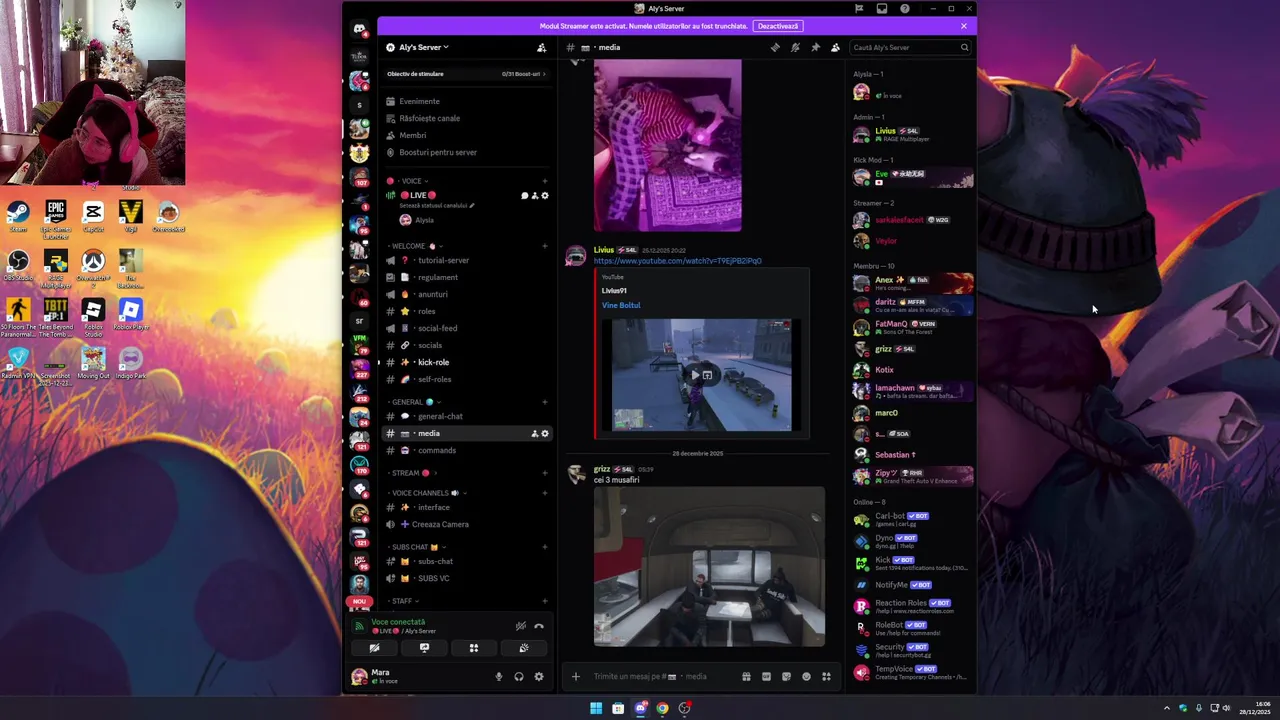
Task: Switch to commands channel
Action: (466, 450)
